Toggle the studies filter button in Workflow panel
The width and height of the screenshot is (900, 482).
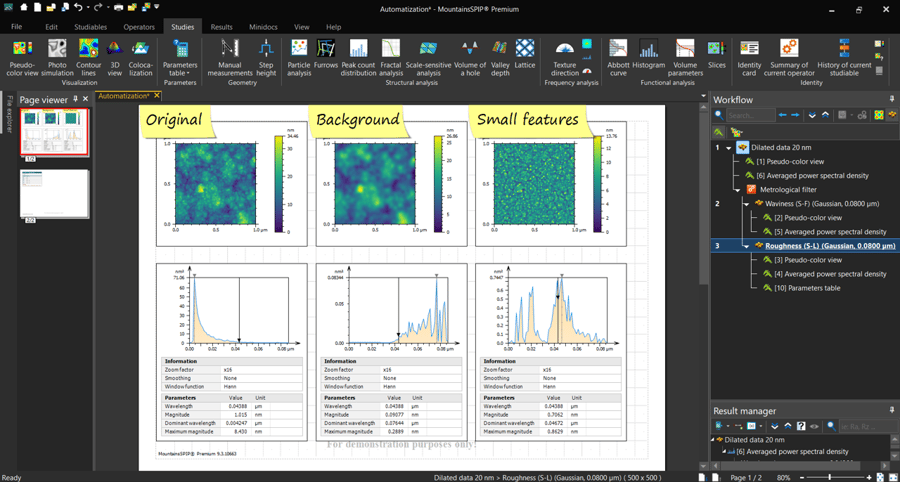[719, 133]
